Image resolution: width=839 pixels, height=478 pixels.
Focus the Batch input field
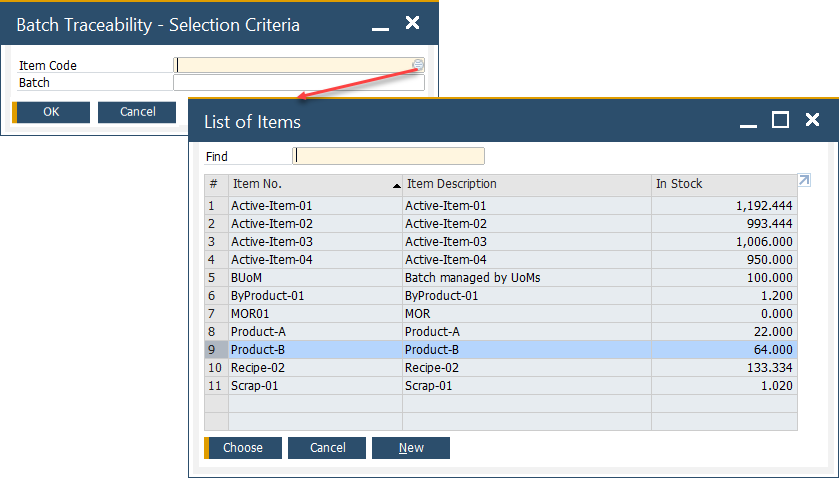point(299,82)
